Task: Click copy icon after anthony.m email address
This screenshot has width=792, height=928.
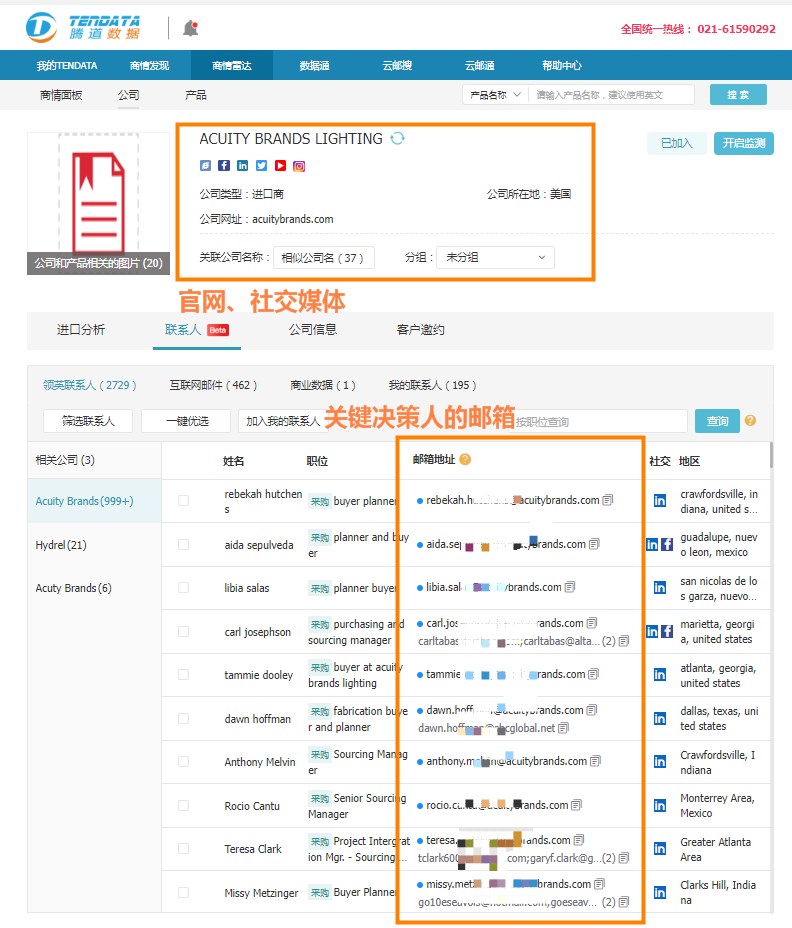Action: click(595, 761)
